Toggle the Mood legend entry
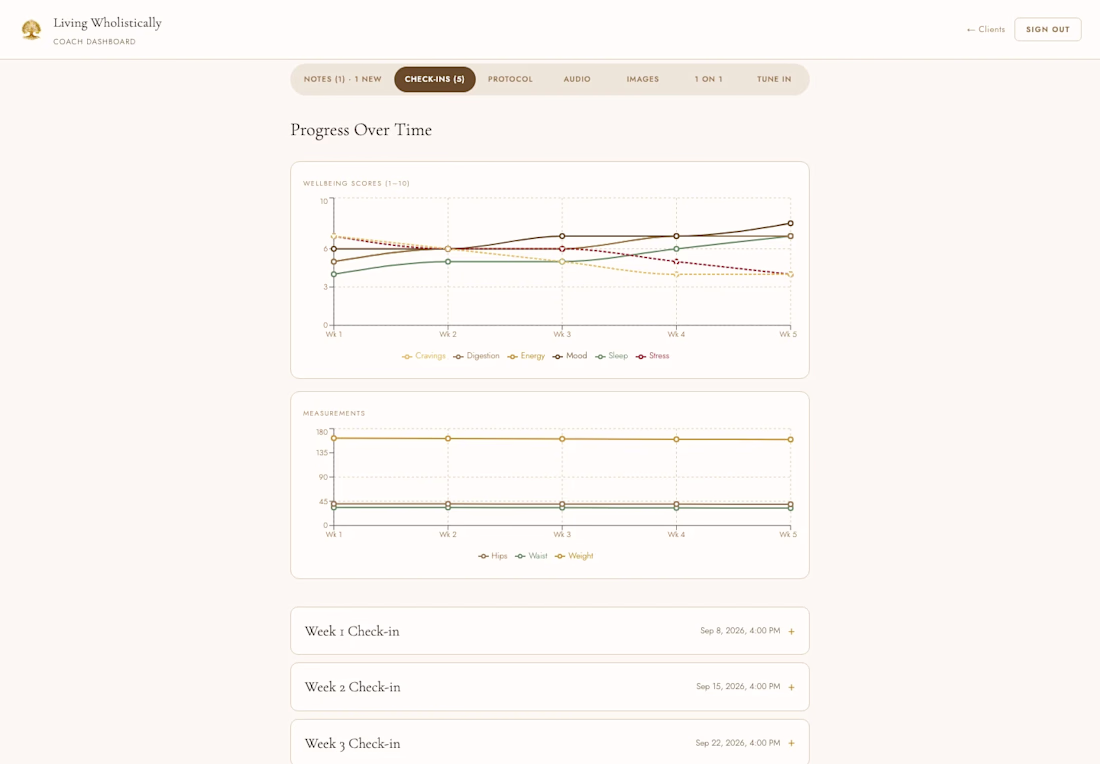The image size is (1100, 764). click(570, 356)
